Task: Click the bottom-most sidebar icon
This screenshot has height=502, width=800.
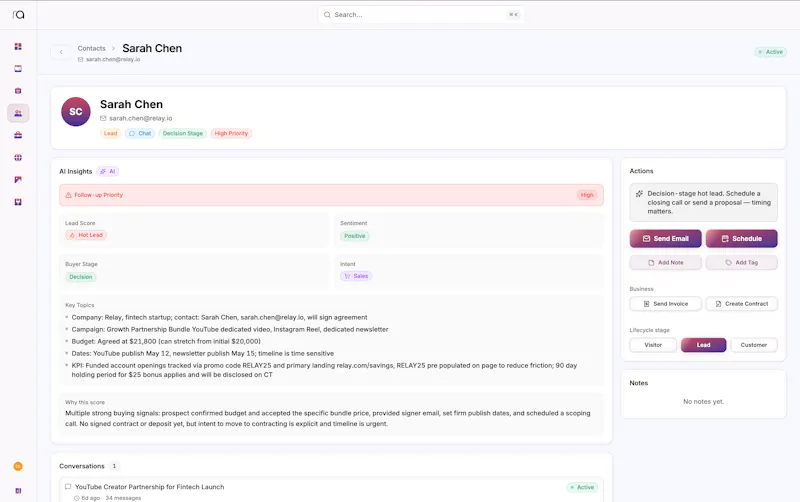Action: click(x=18, y=491)
